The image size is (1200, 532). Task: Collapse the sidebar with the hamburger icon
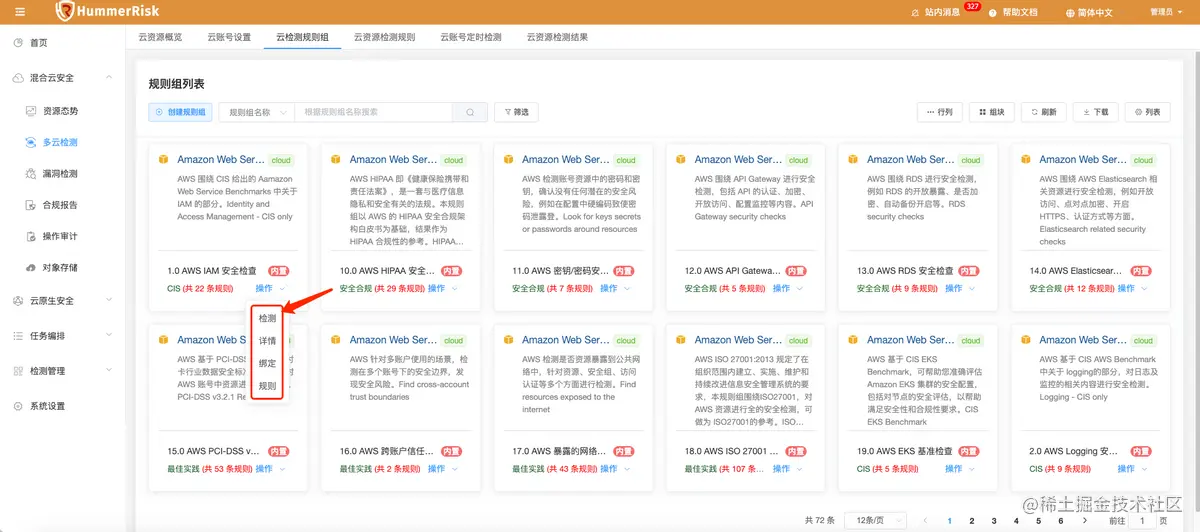[21, 12]
